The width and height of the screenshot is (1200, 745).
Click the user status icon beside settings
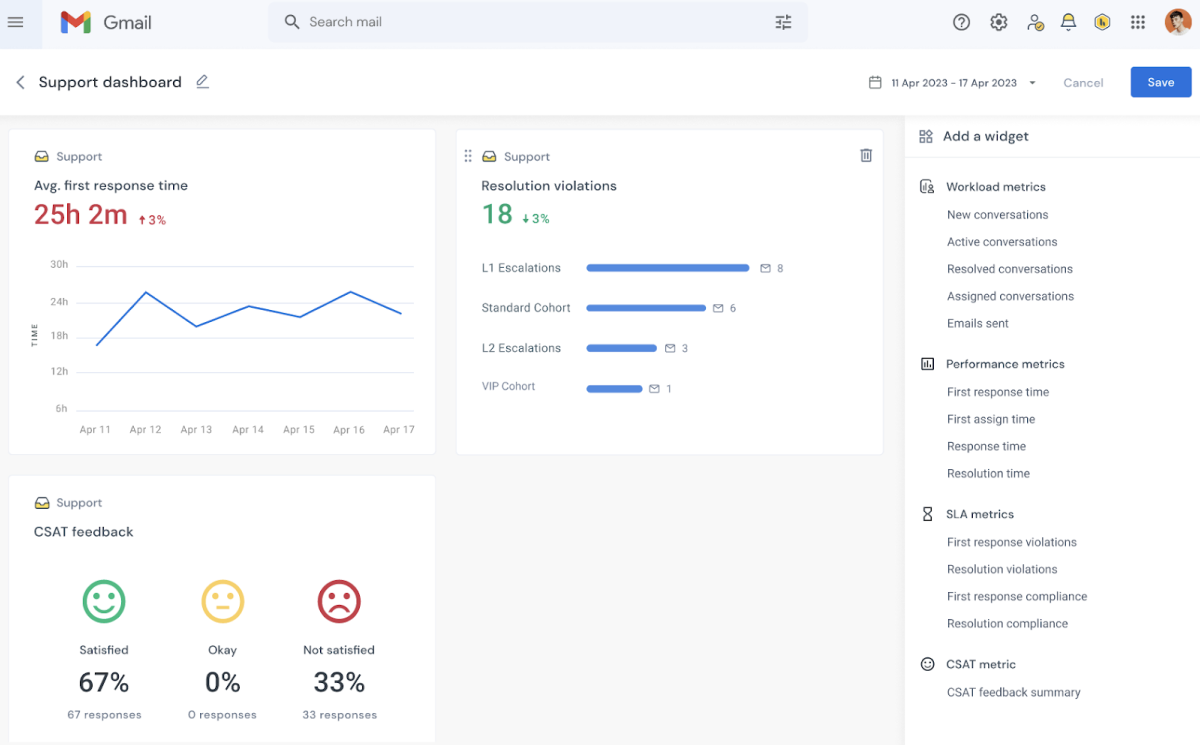coord(1035,22)
